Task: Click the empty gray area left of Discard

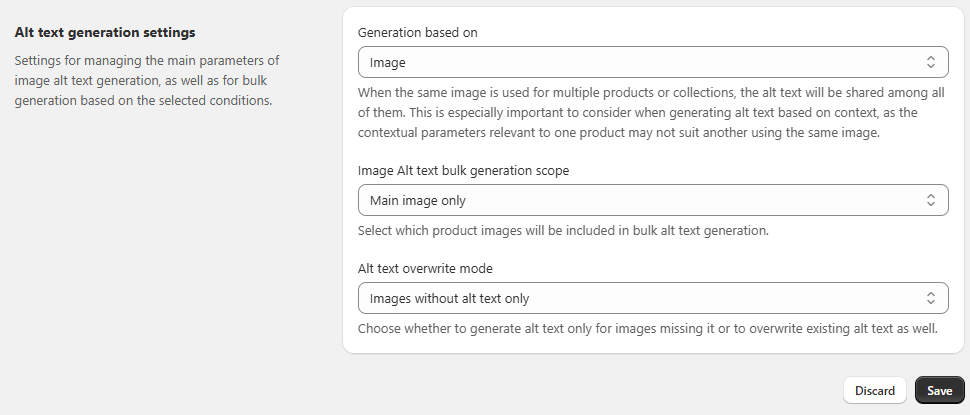Action: coord(600,390)
